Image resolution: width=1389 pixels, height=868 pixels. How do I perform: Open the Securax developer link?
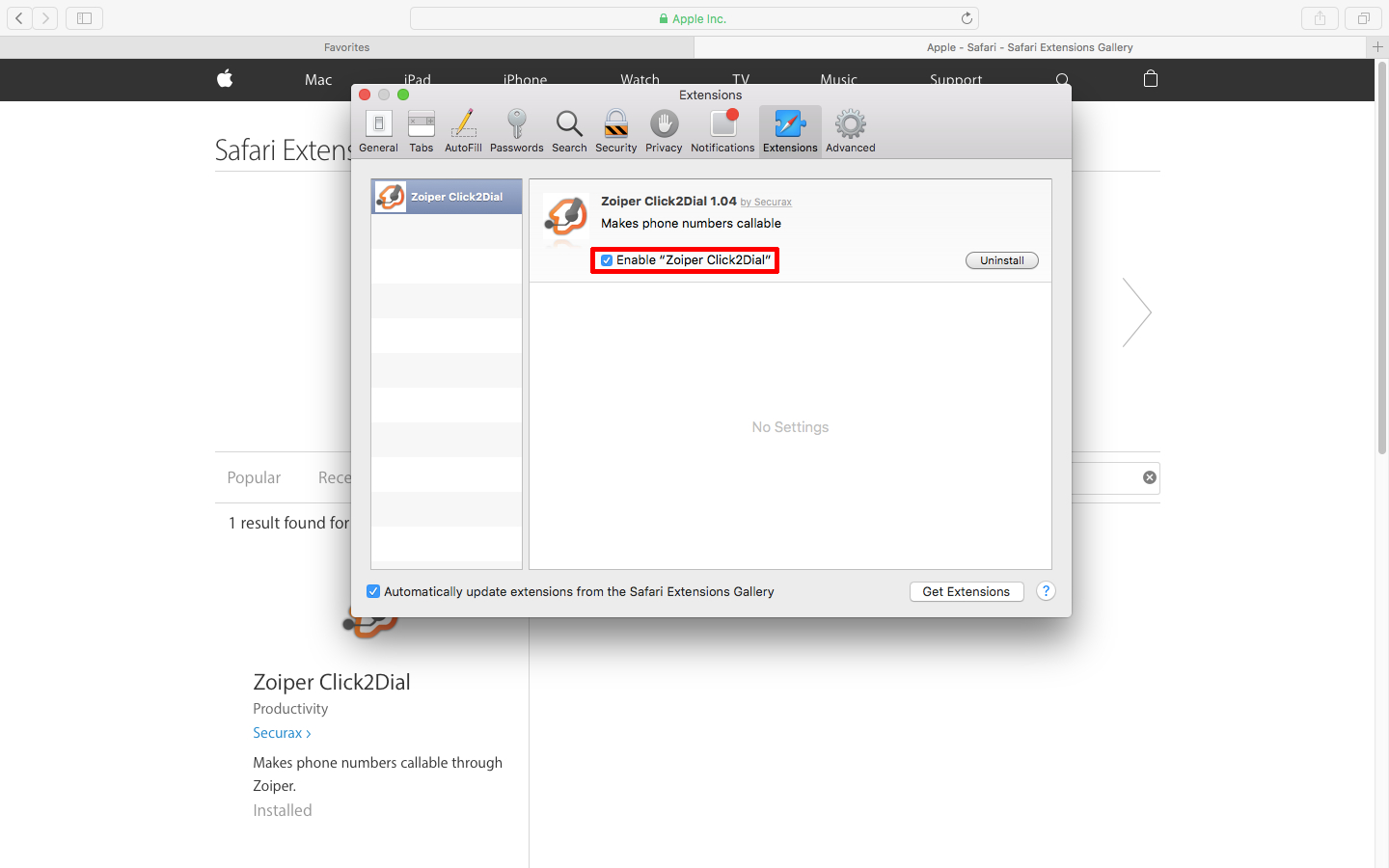[x=773, y=203]
